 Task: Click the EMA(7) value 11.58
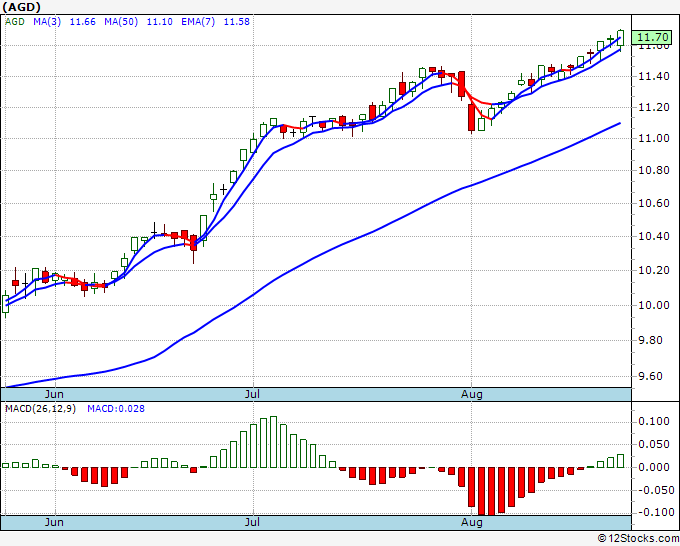coord(237,22)
